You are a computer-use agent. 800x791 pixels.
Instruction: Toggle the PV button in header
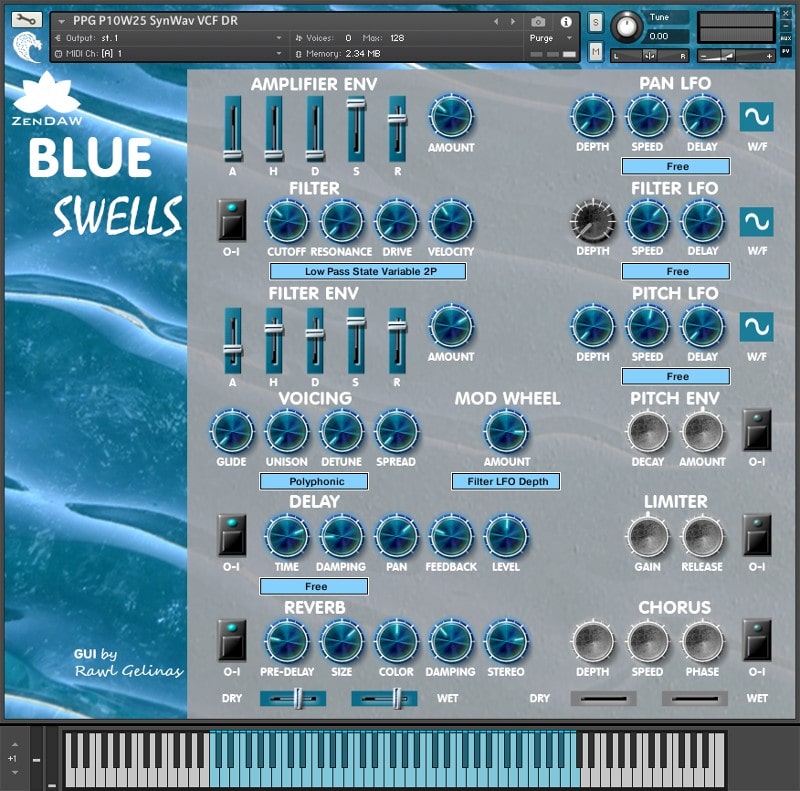pyautogui.click(x=786, y=51)
